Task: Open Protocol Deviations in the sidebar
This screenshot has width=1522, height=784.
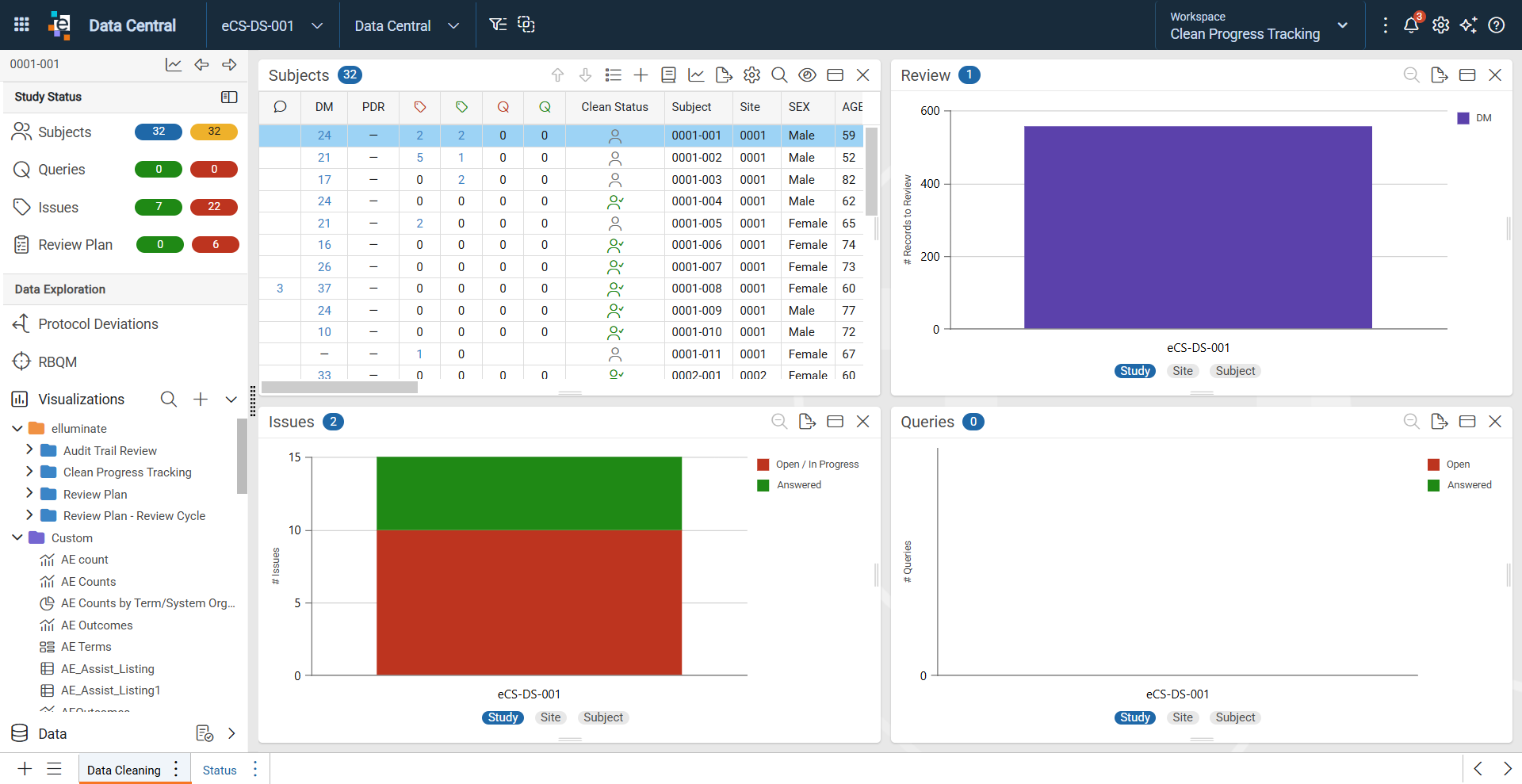Action: (x=98, y=324)
